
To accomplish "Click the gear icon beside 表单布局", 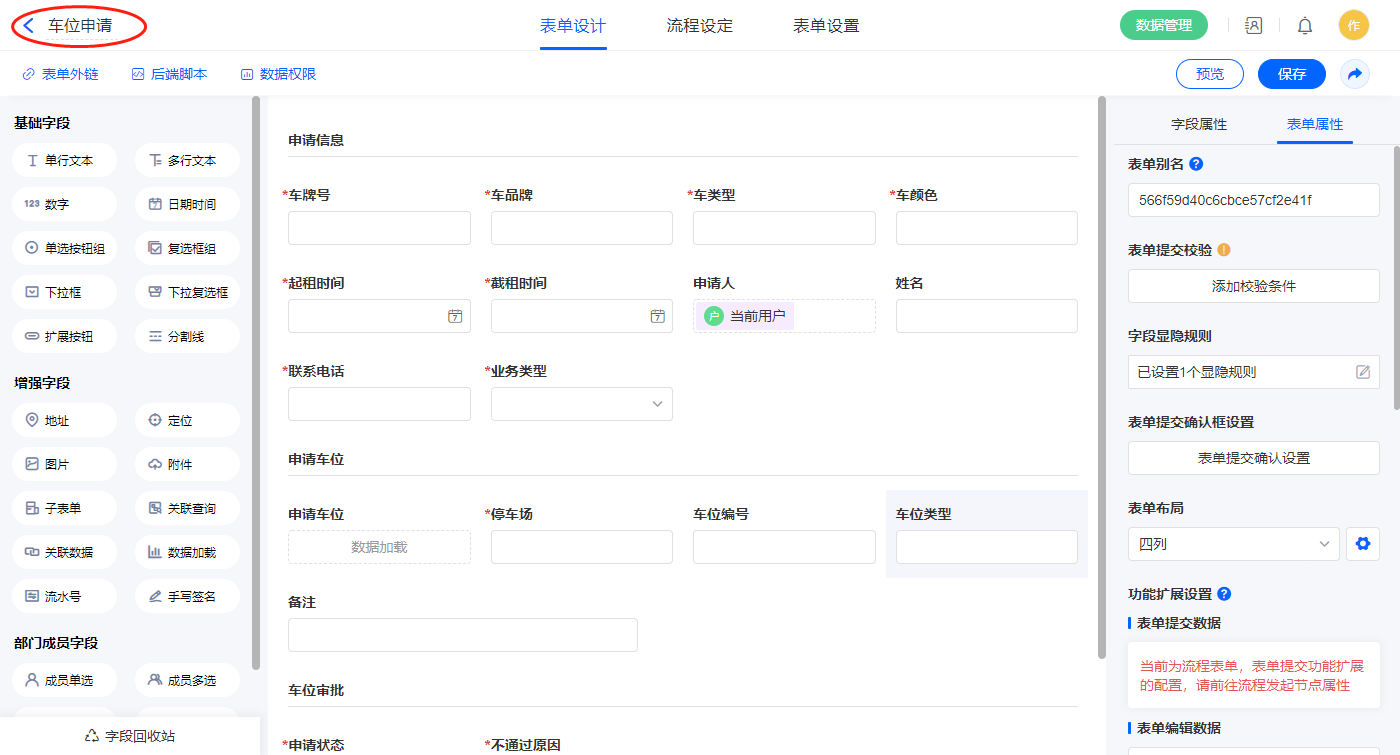I will point(1361,544).
